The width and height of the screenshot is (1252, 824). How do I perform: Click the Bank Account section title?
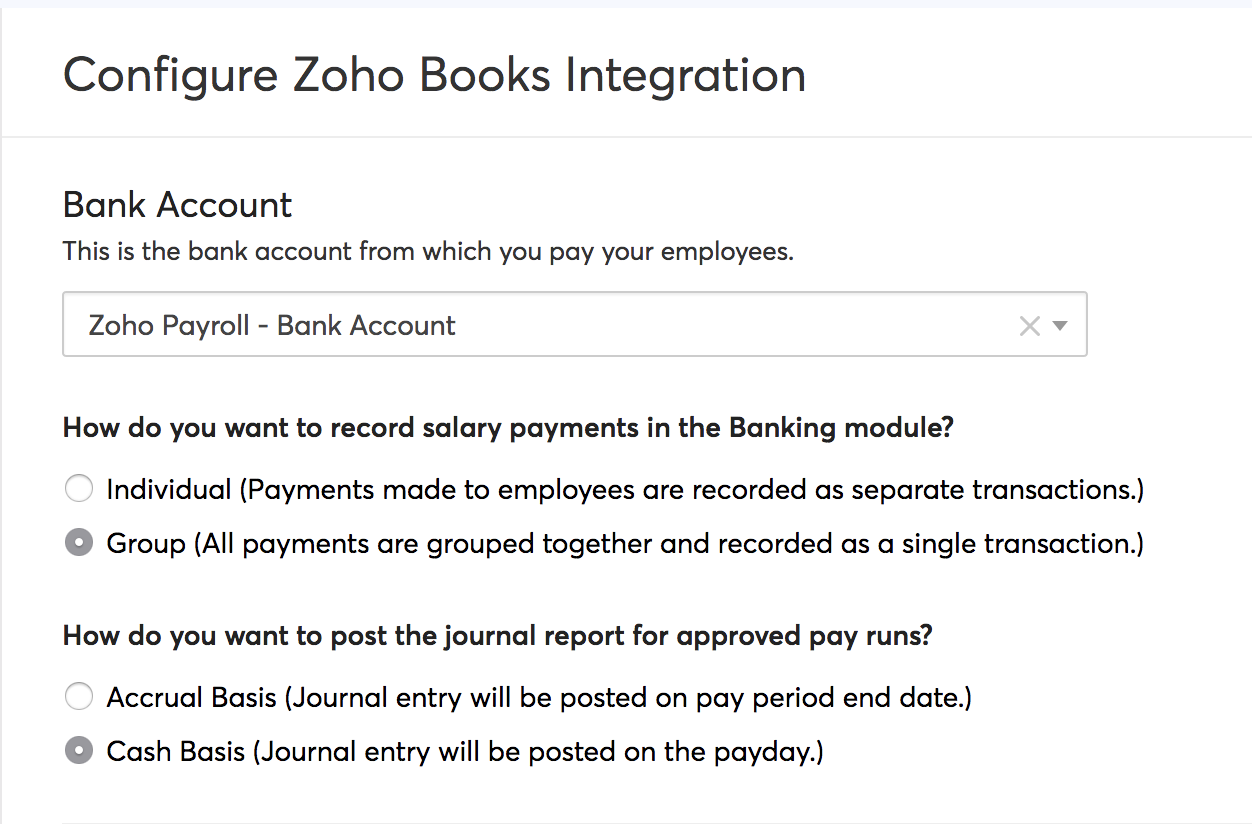point(177,204)
